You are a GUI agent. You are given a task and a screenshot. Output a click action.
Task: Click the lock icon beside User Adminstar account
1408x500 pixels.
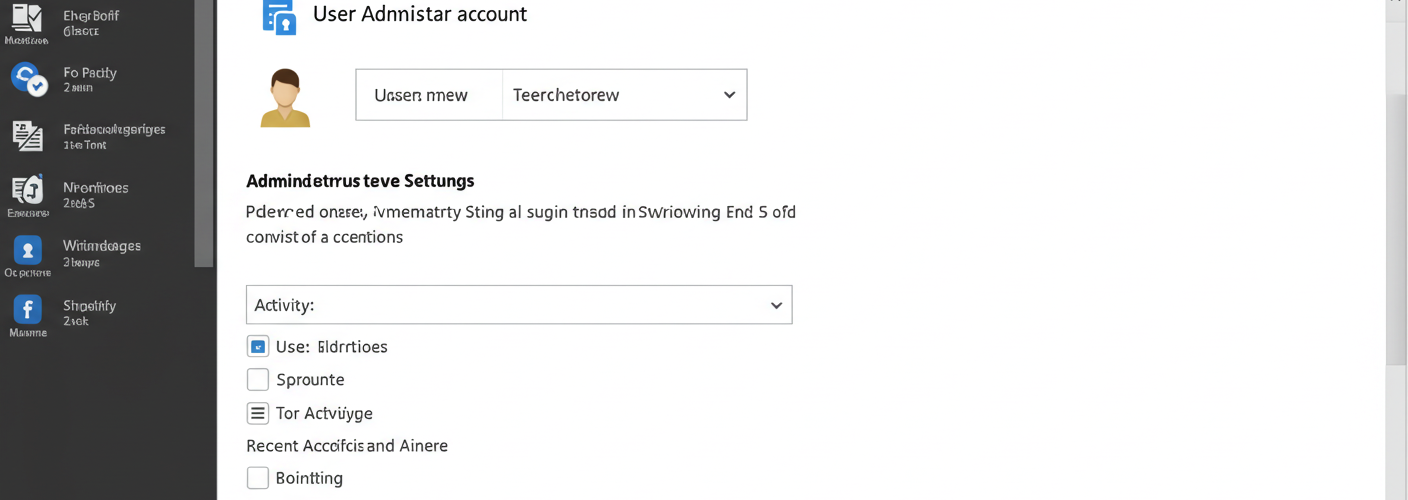pos(279,17)
